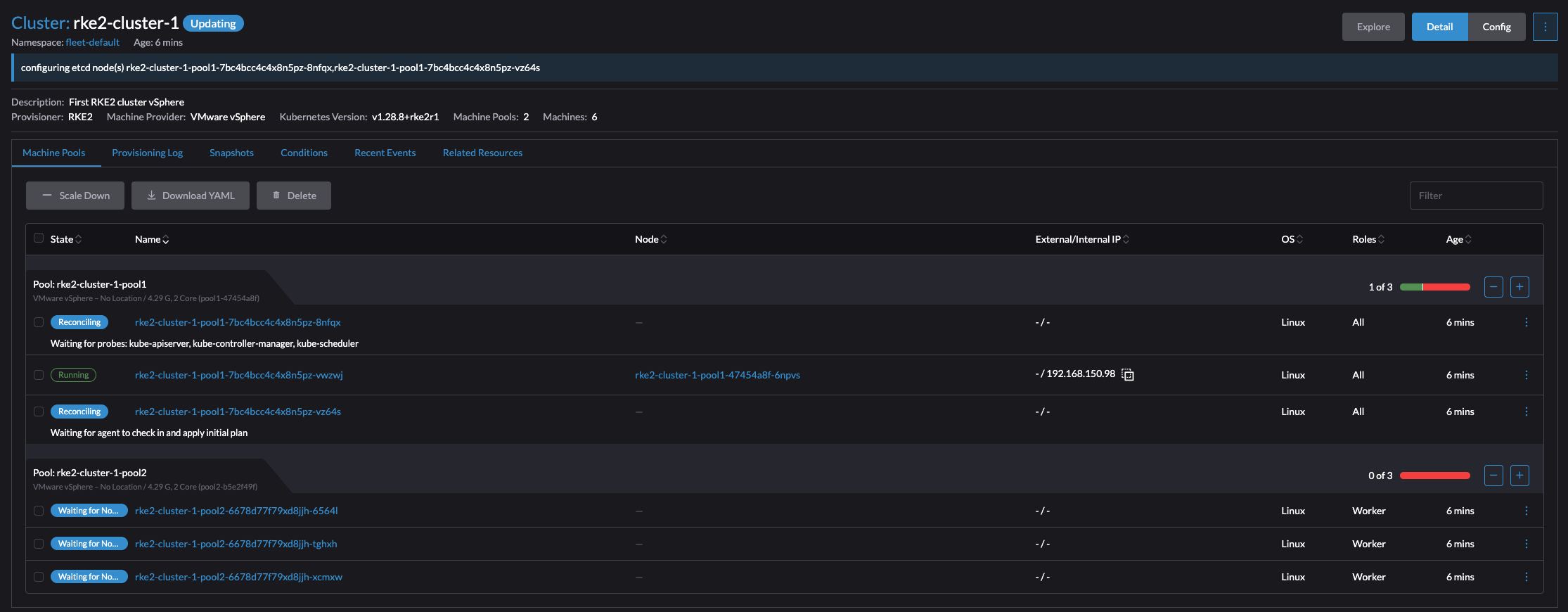Screen dimensions: 1568x612
Task: Click the 'Pool: rke2-cluster-1-pool1' group header
Action: [90, 284]
